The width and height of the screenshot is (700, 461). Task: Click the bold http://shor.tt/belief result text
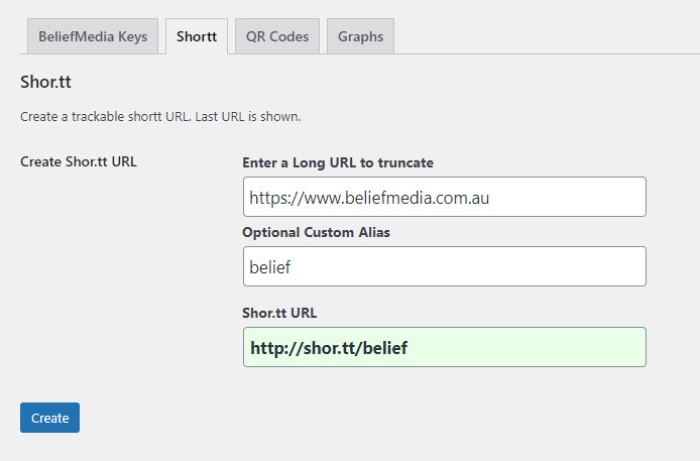(x=329, y=347)
